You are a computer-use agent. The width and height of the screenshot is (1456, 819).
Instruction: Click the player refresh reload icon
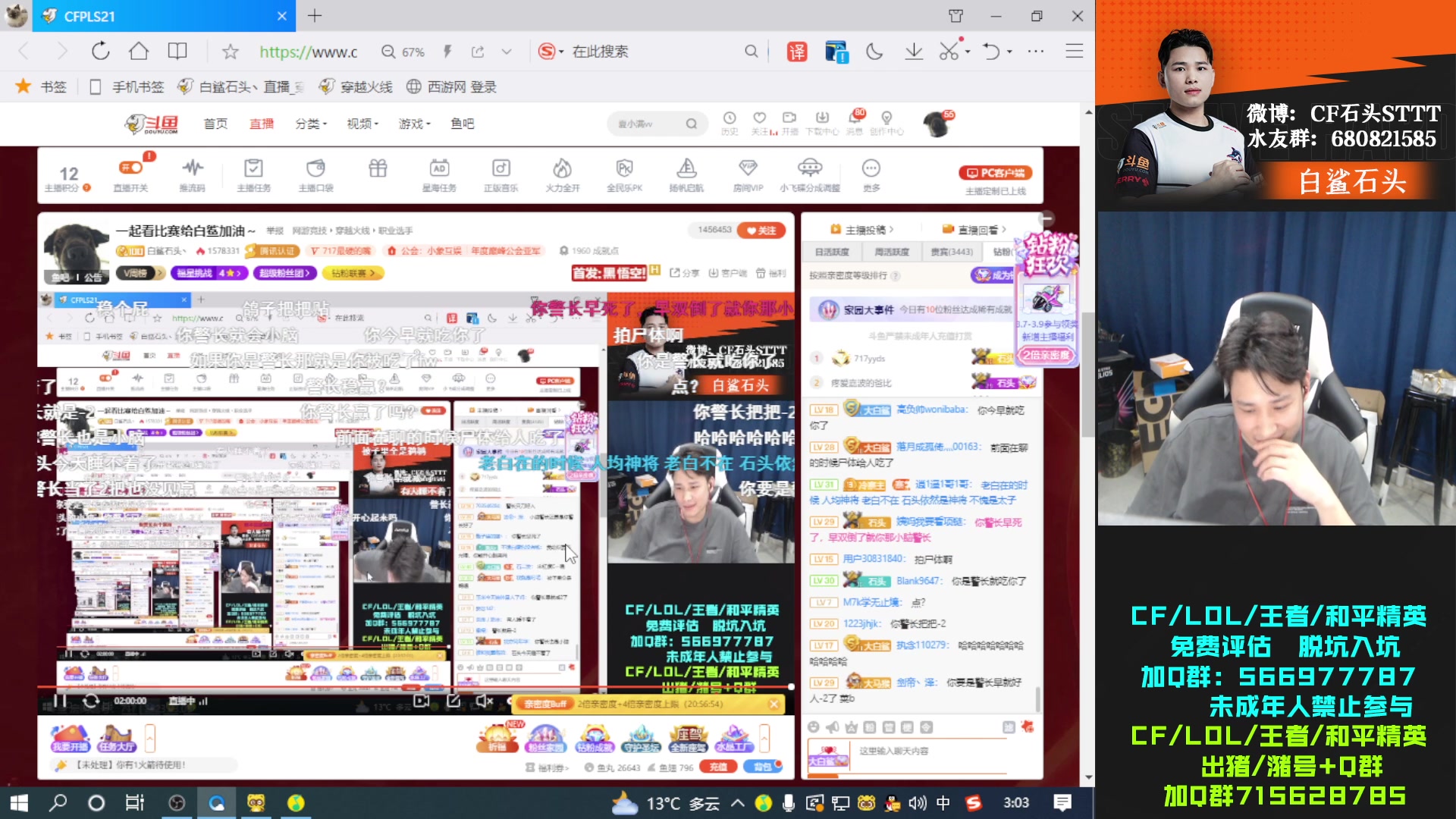click(x=91, y=701)
